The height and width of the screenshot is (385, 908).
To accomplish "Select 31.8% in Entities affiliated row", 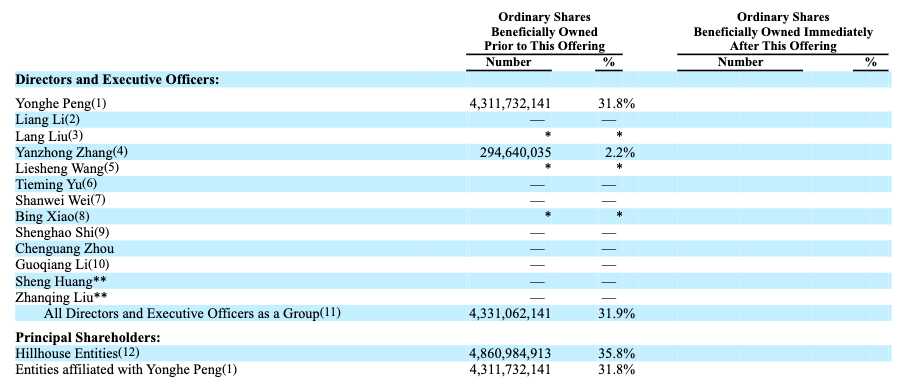I will click(616, 369).
